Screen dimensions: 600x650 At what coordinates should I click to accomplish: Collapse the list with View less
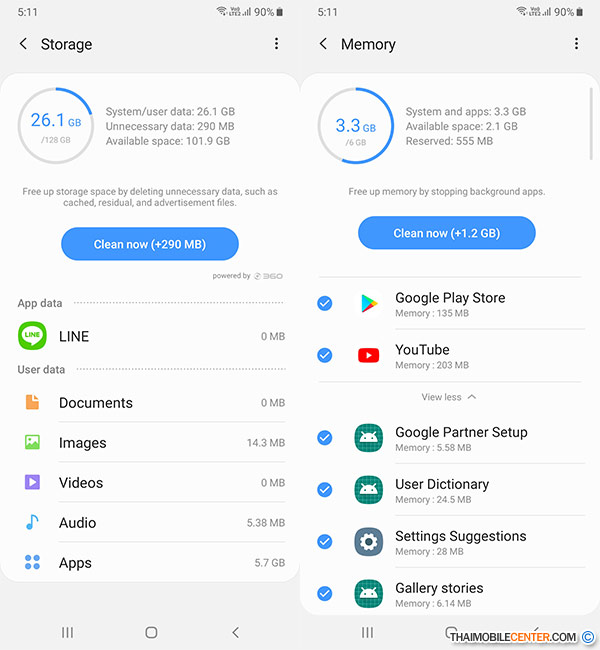[x=449, y=397]
